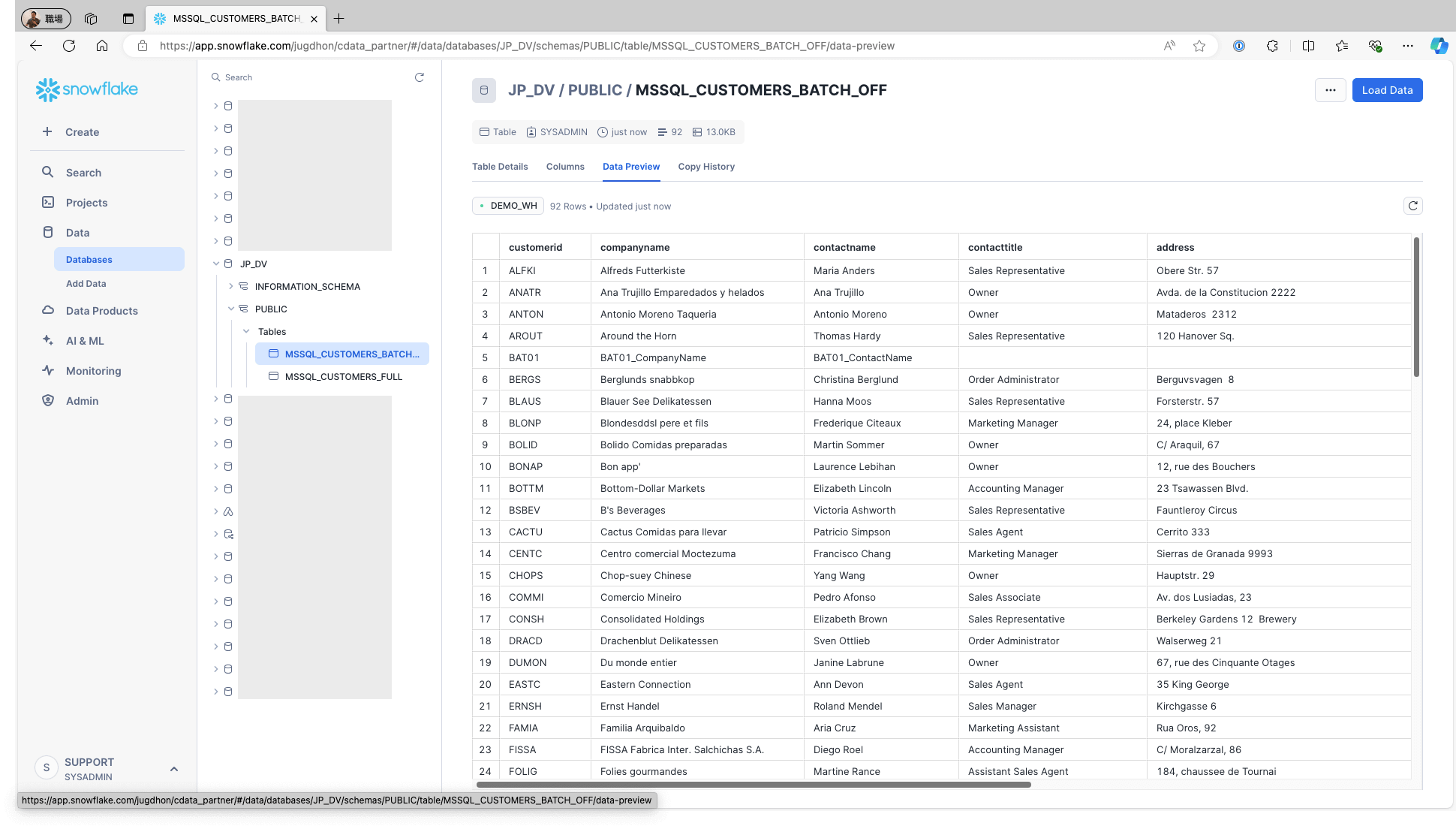
Task: Open Data Products section
Action: [101, 311]
